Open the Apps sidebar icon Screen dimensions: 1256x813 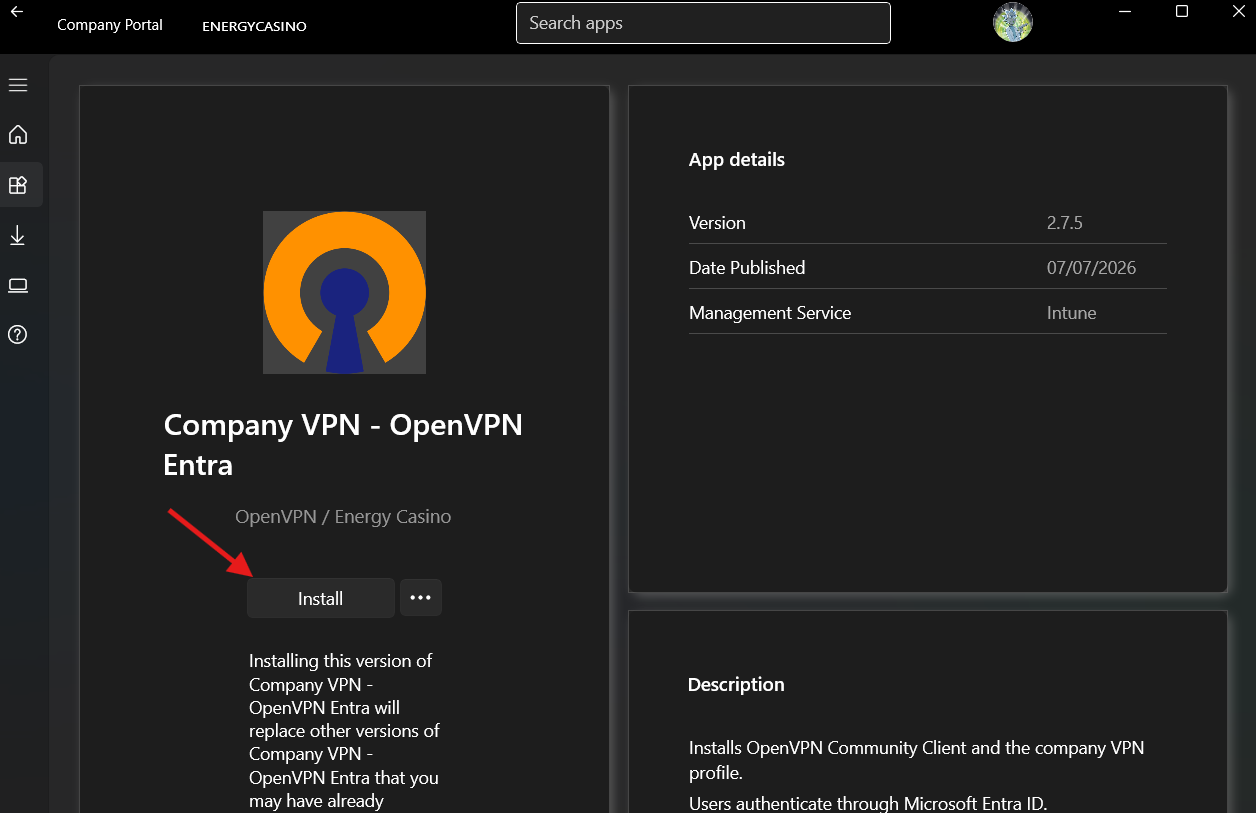(18, 185)
